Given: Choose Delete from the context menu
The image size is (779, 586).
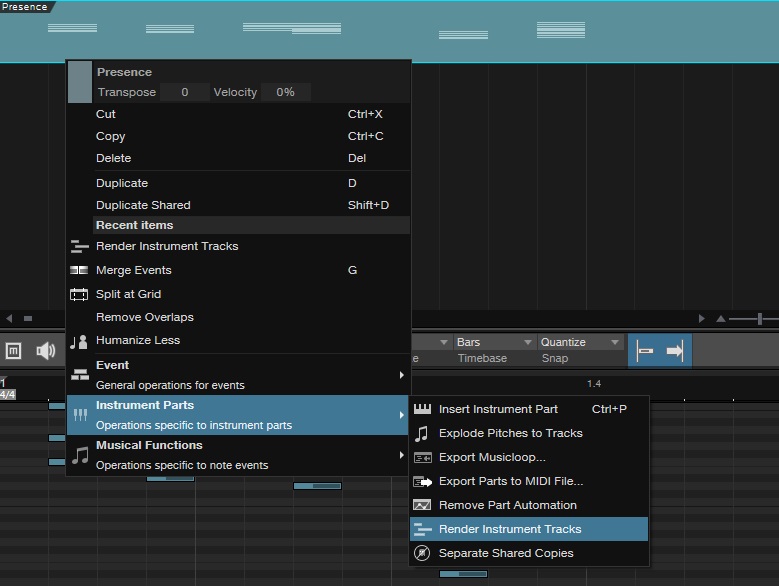Looking at the screenshot, I should pyautogui.click(x=238, y=158).
